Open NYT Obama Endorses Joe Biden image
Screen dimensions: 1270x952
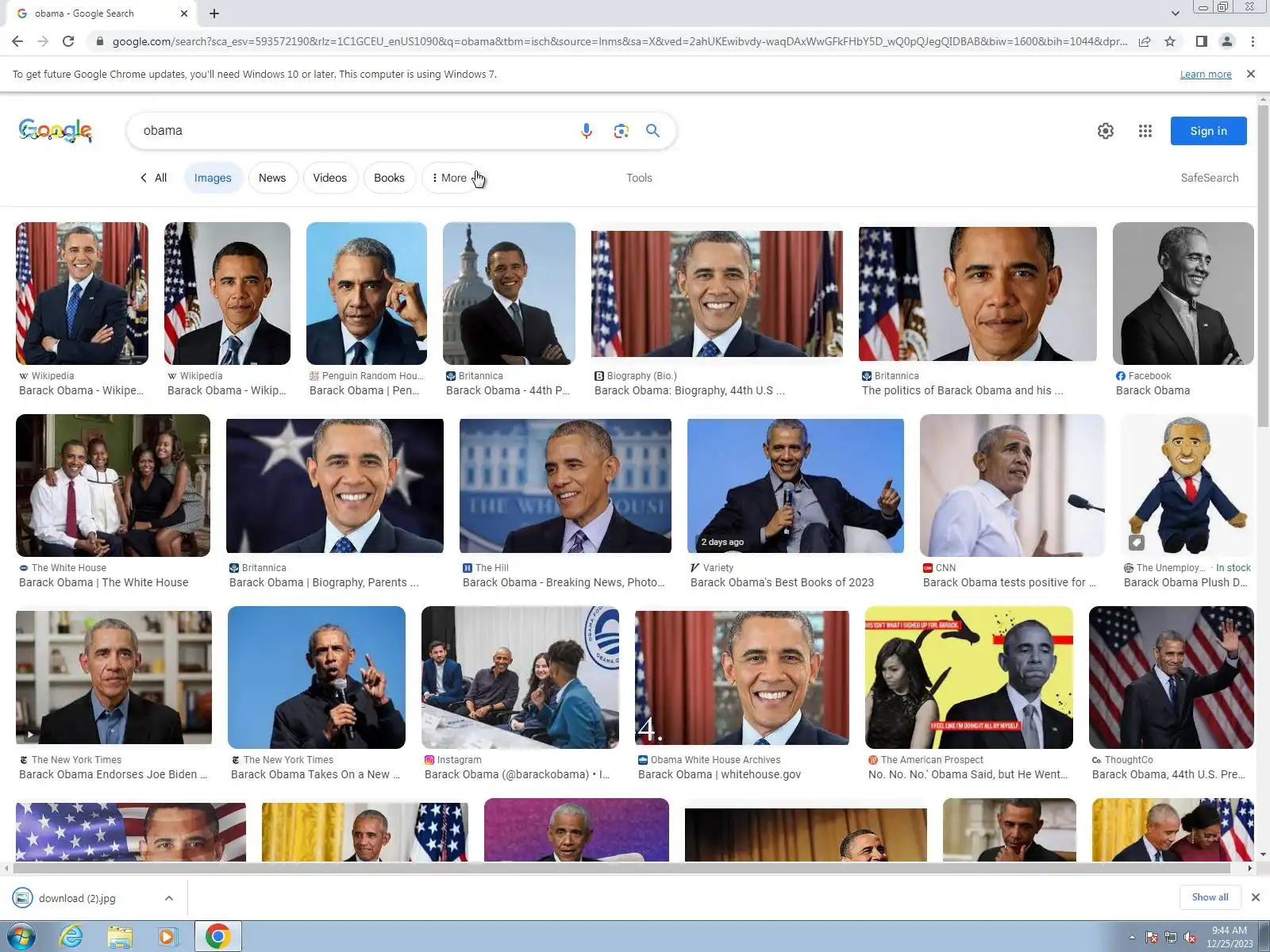pyautogui.click(x=114, y=678)
